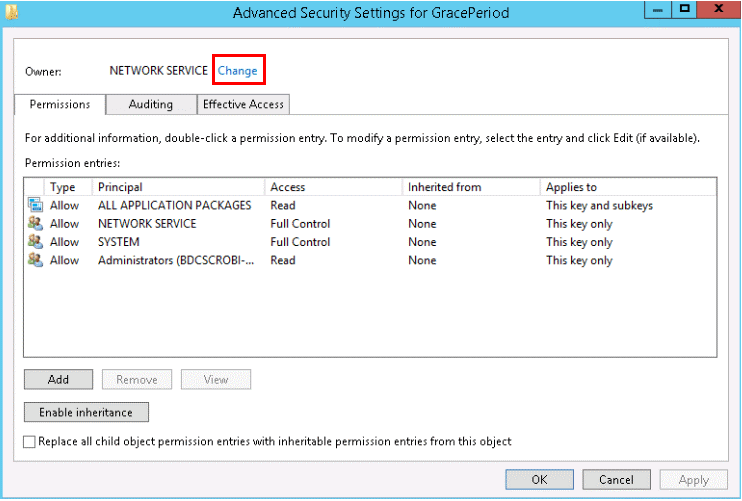Maximize the Advanced Security Settings window
742x501 pixels.
coord(684,9)
